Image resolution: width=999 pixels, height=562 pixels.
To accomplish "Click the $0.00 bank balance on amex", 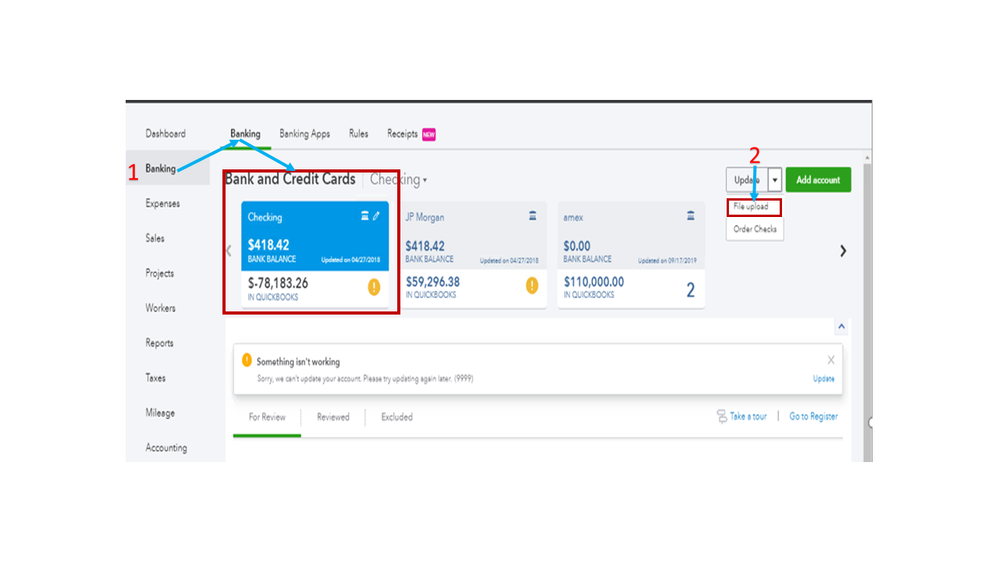I will click(577, 246).
